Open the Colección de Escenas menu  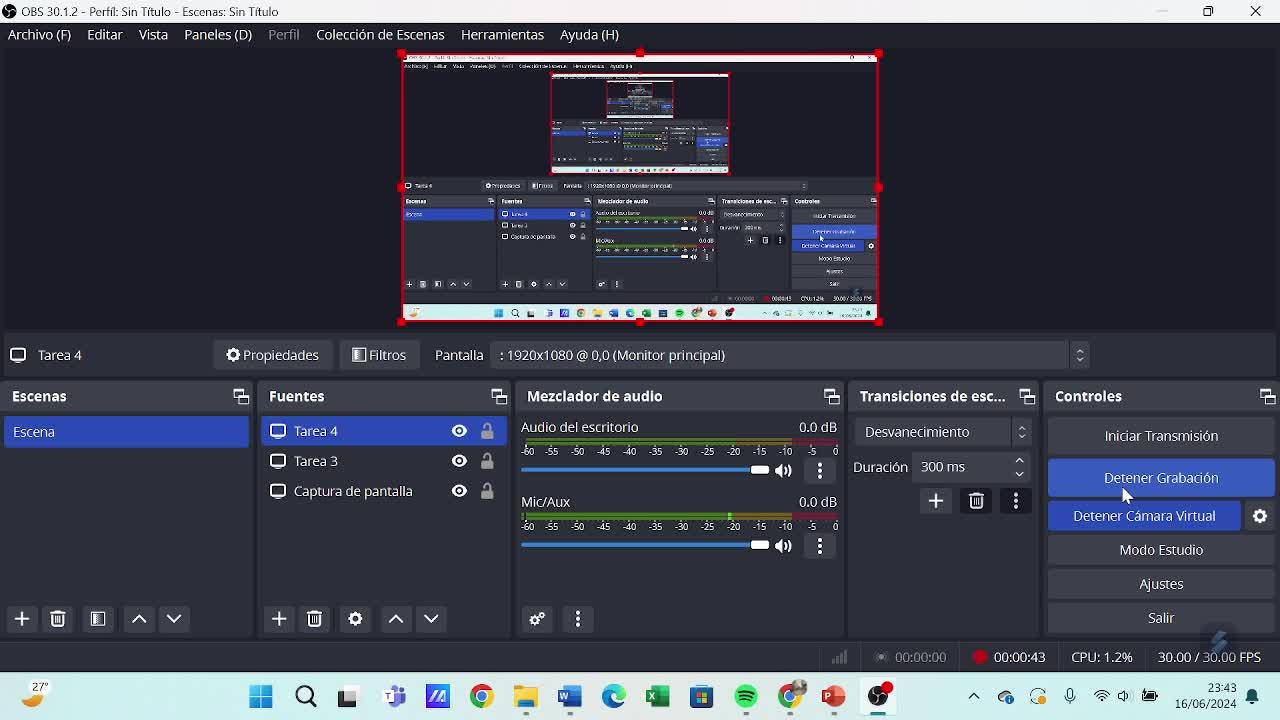(x=380, y=34)
